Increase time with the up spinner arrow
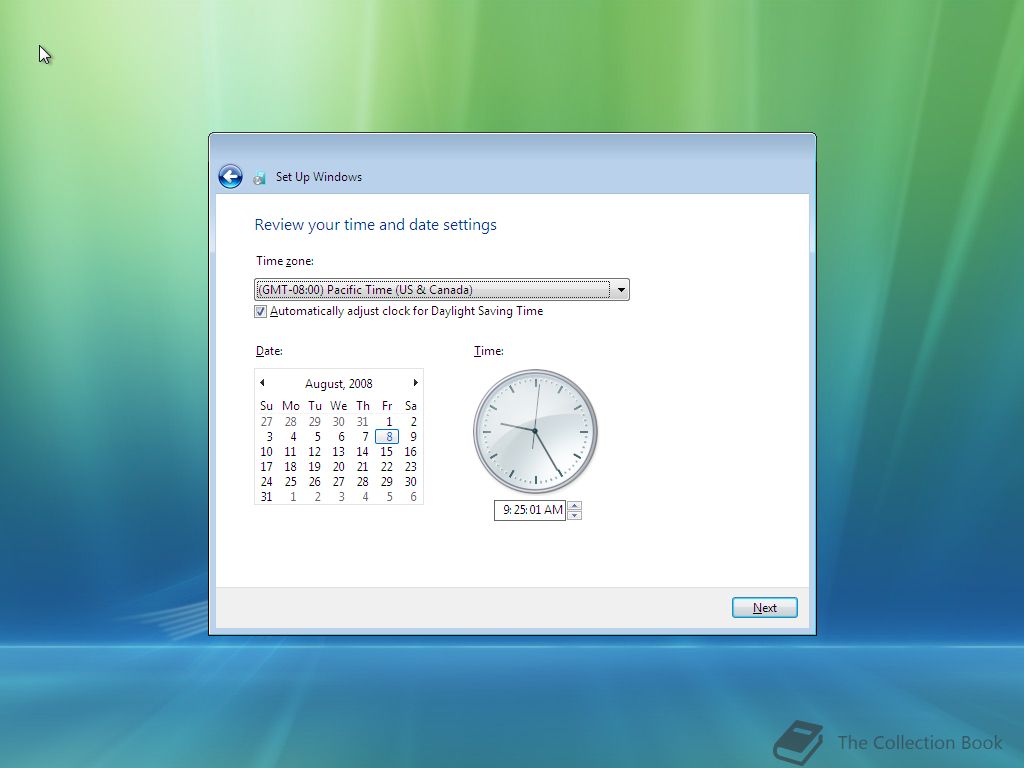The image size is (1024, 768). pos(575,505)
